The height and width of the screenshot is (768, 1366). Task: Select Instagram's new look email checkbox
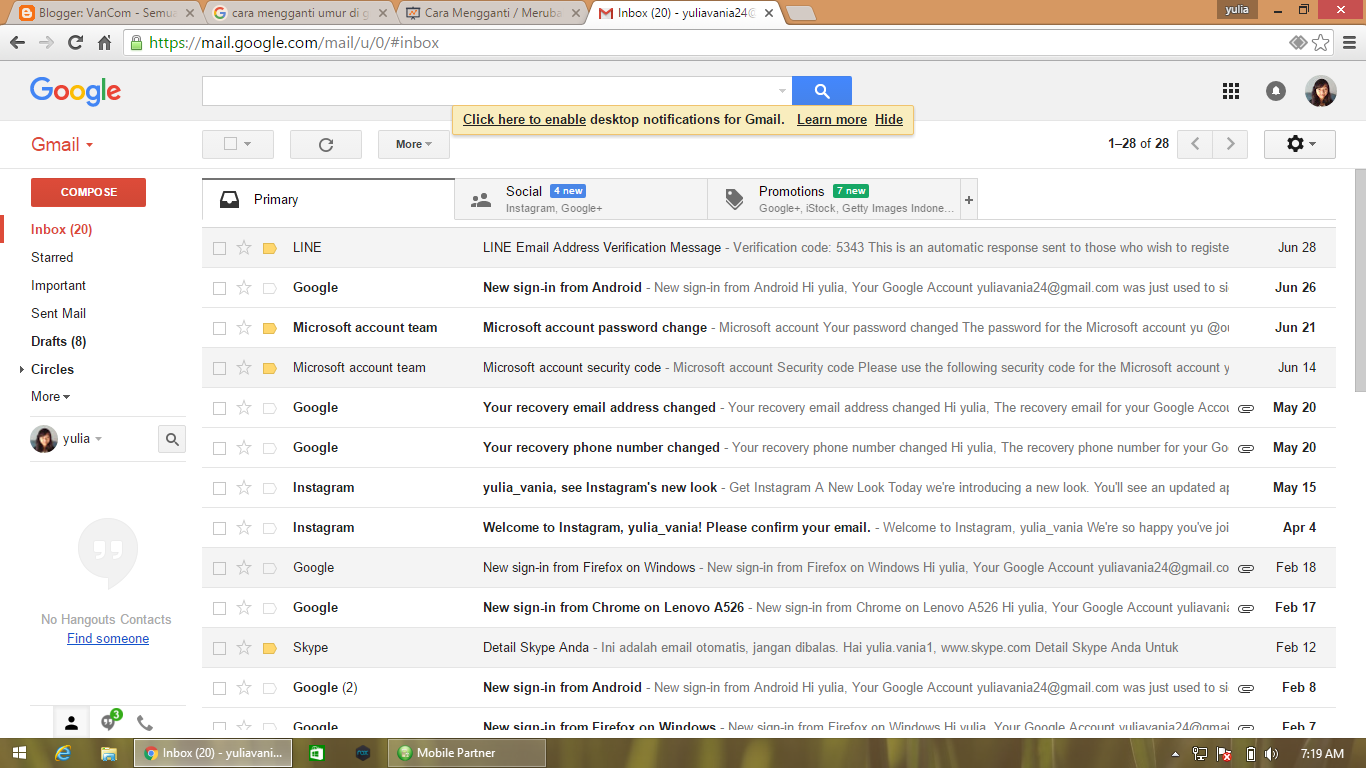click(x=219, y=488)
